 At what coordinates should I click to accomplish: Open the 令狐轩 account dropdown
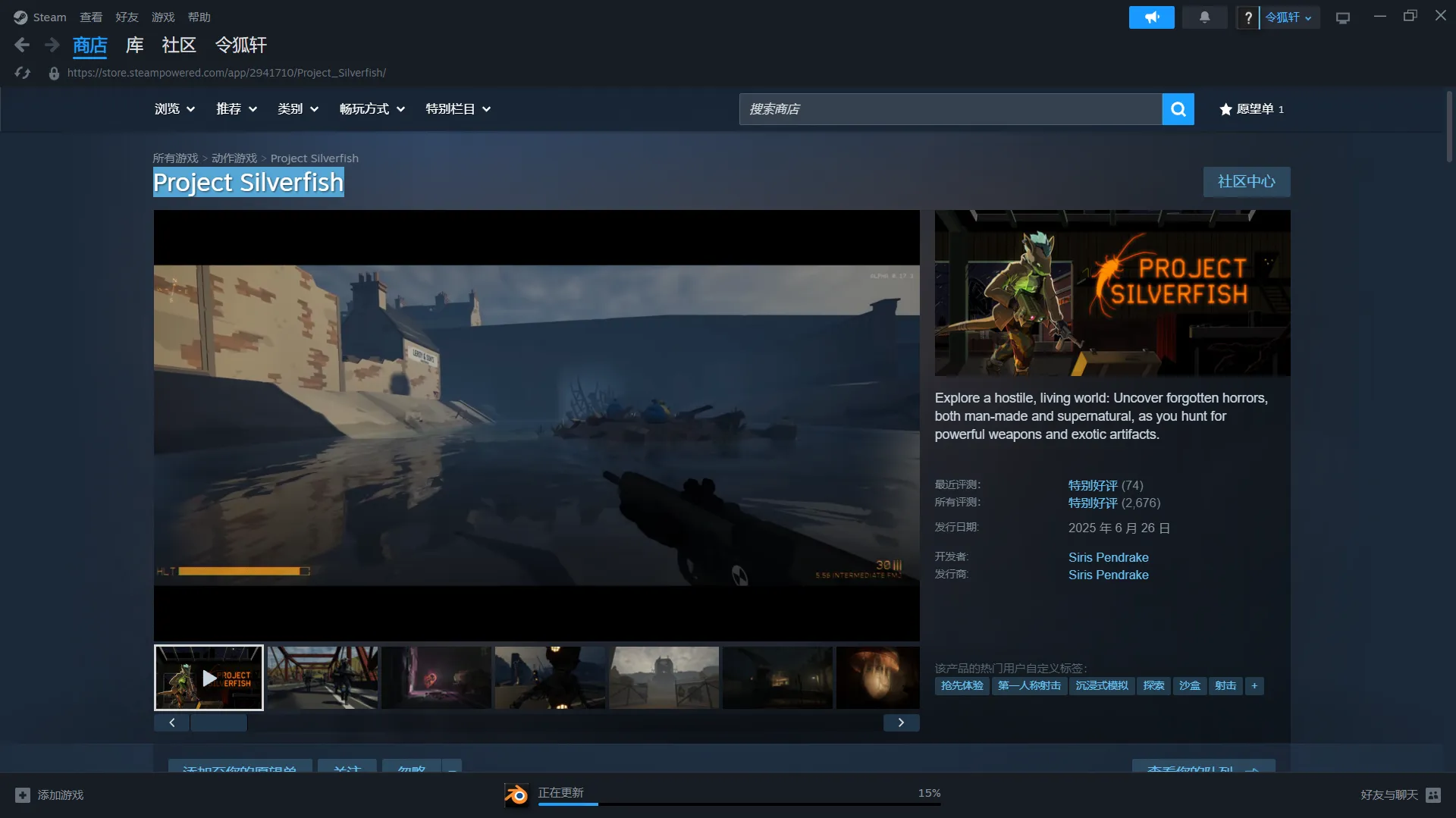pos(1288,17)
